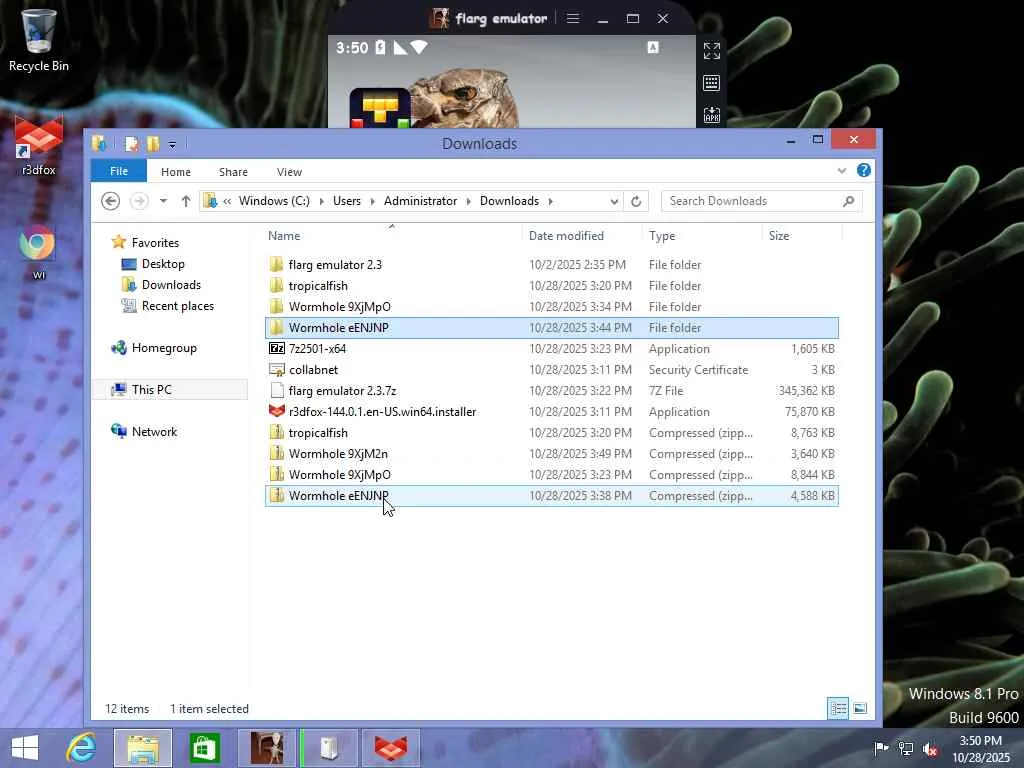Expand the Downloads breadcrumb arrow
This screenshot has width=1024, height=768.
click(551, 201)
